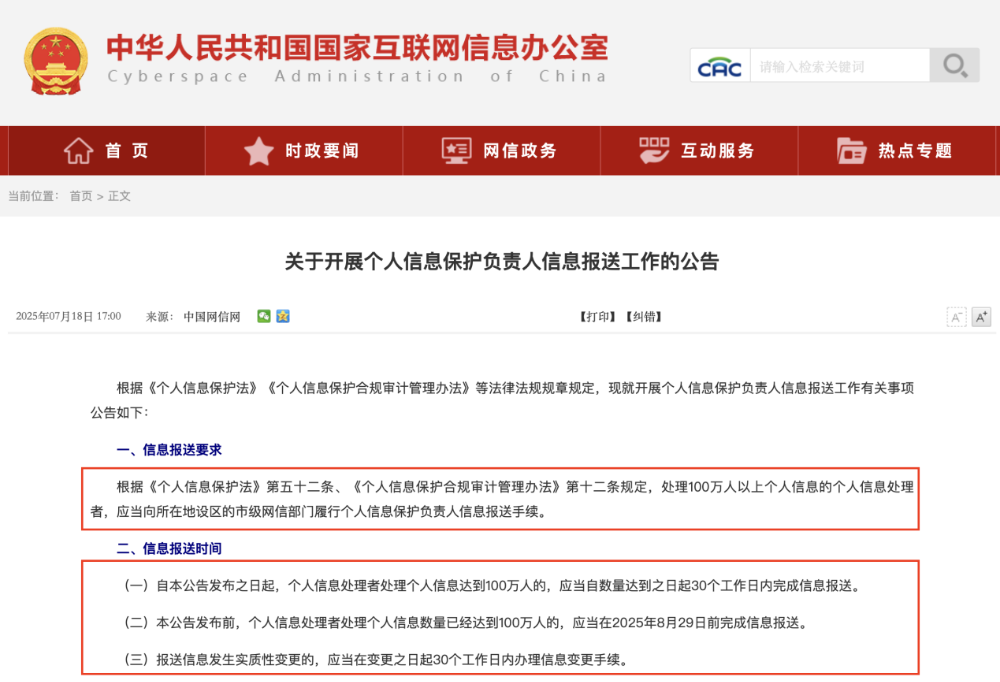Click the text 公告如下：
This screenshot has width=1000, height=682.
pos(120,413)
